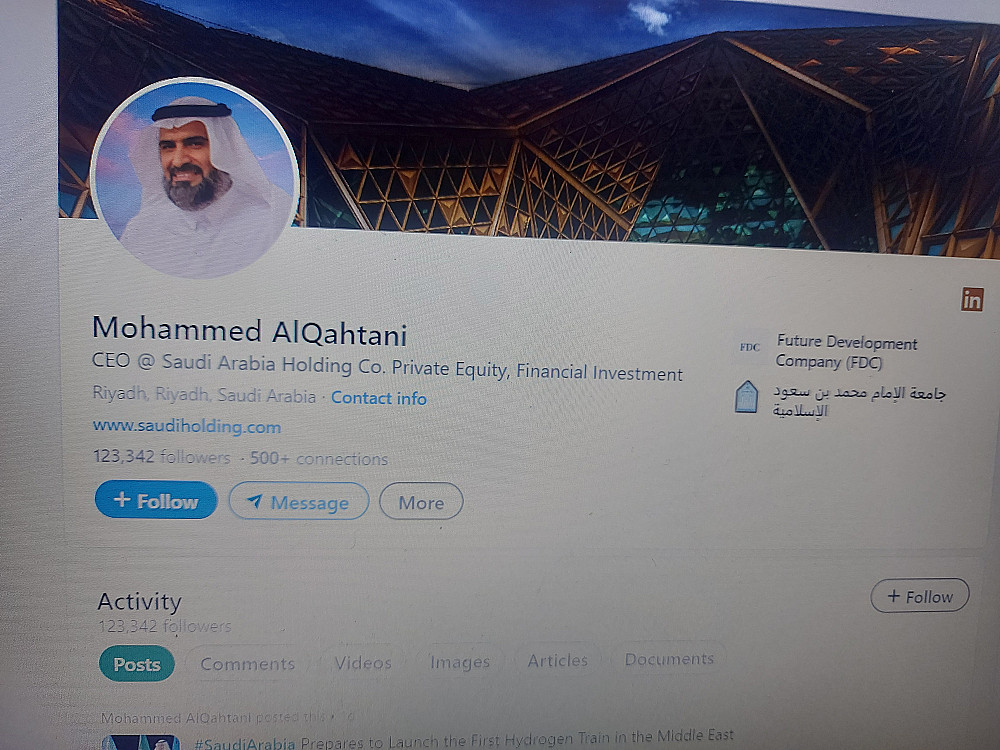This screenshot has width=1000, height=750.
Task: Open the FDC company logo icon
Action: tap(749, 347)
